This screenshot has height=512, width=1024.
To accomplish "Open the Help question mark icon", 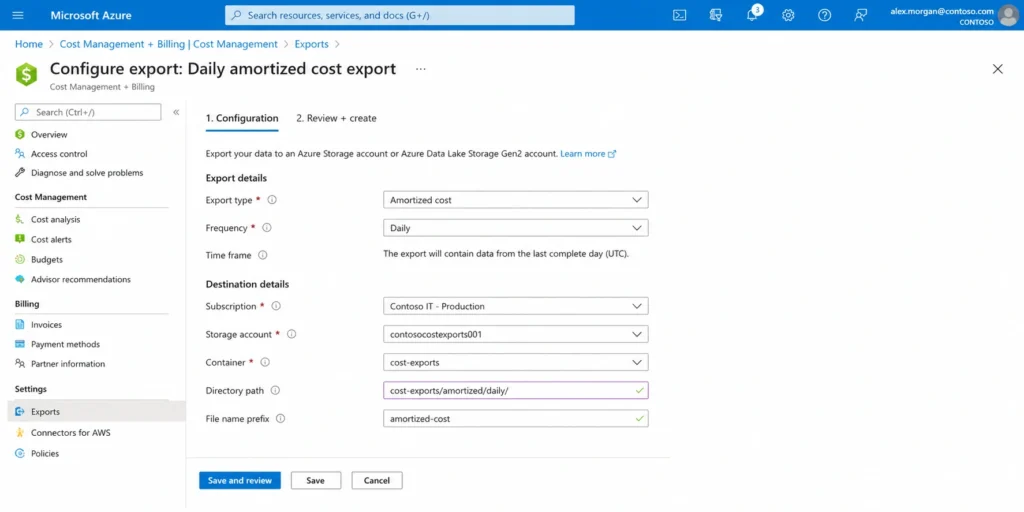I will coord(825,15).
